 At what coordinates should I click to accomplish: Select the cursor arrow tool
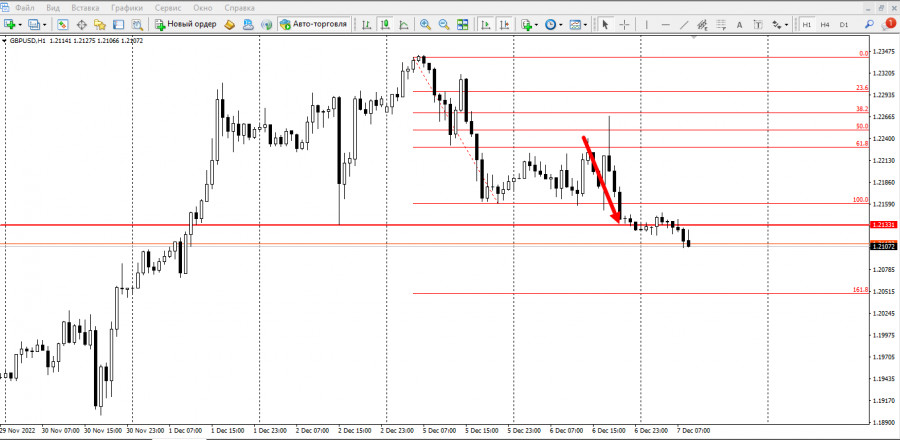click(605, 23)
